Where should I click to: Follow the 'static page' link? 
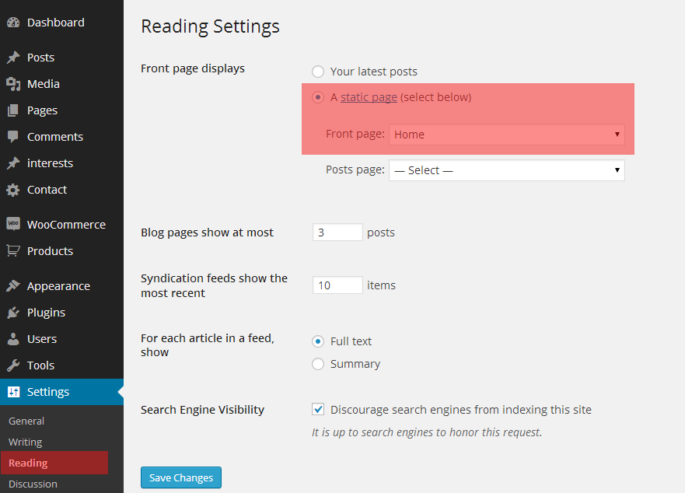click(x=369, y=97)
